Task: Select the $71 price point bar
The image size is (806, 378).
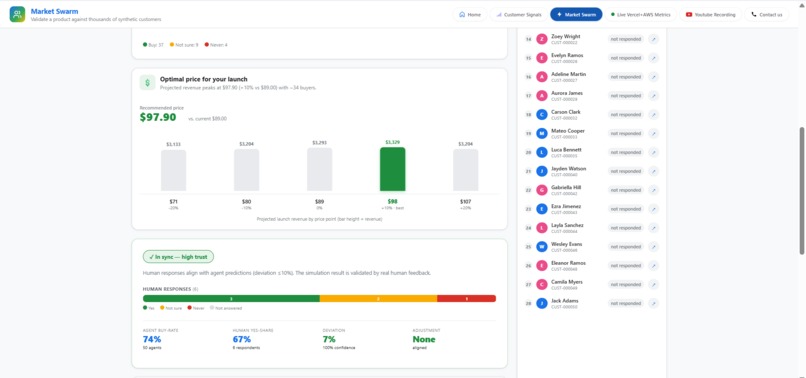Action: (174, 171)
